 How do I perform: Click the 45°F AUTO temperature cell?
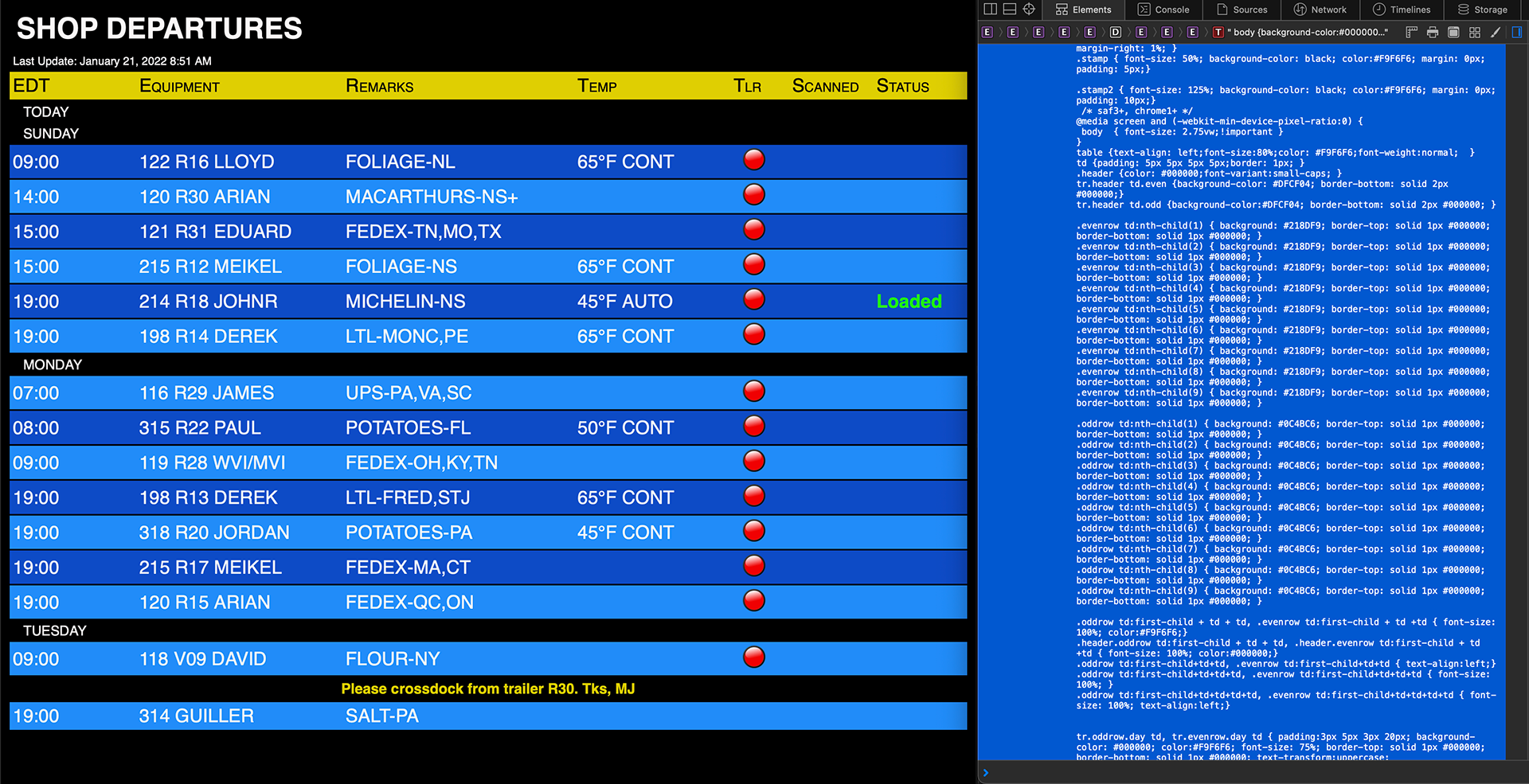click(625, 302)
